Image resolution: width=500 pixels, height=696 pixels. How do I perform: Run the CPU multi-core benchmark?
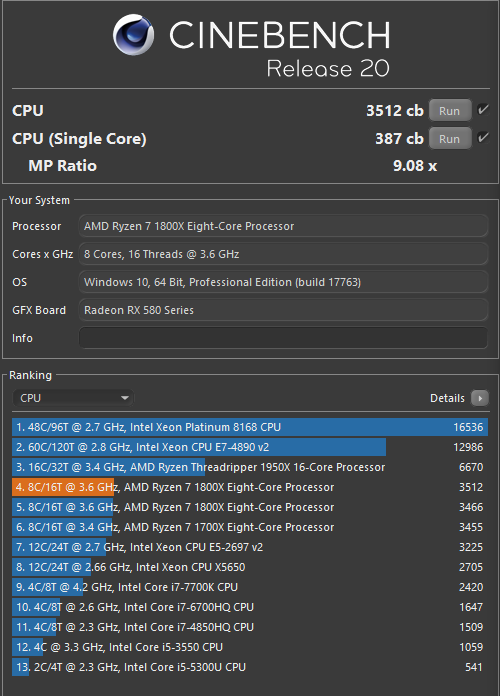pyautogui.click(x=450, y=111)
